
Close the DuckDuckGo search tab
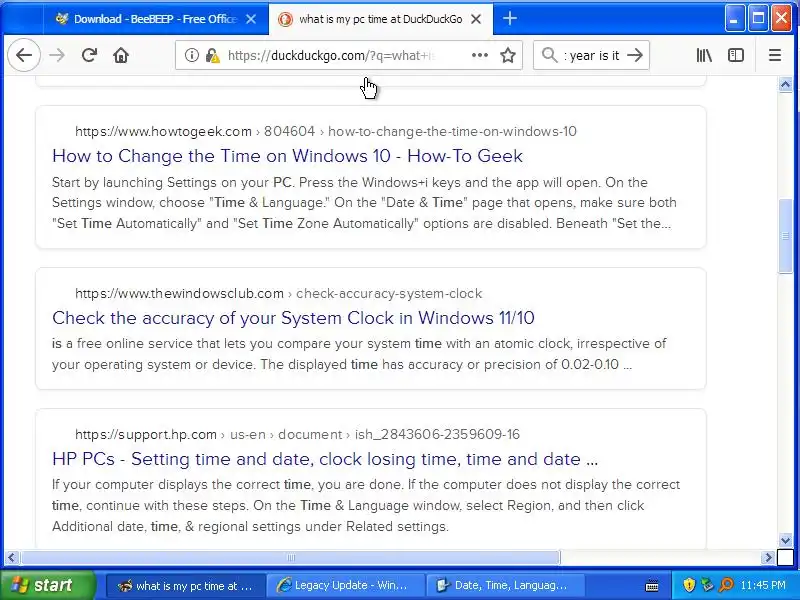476,19
